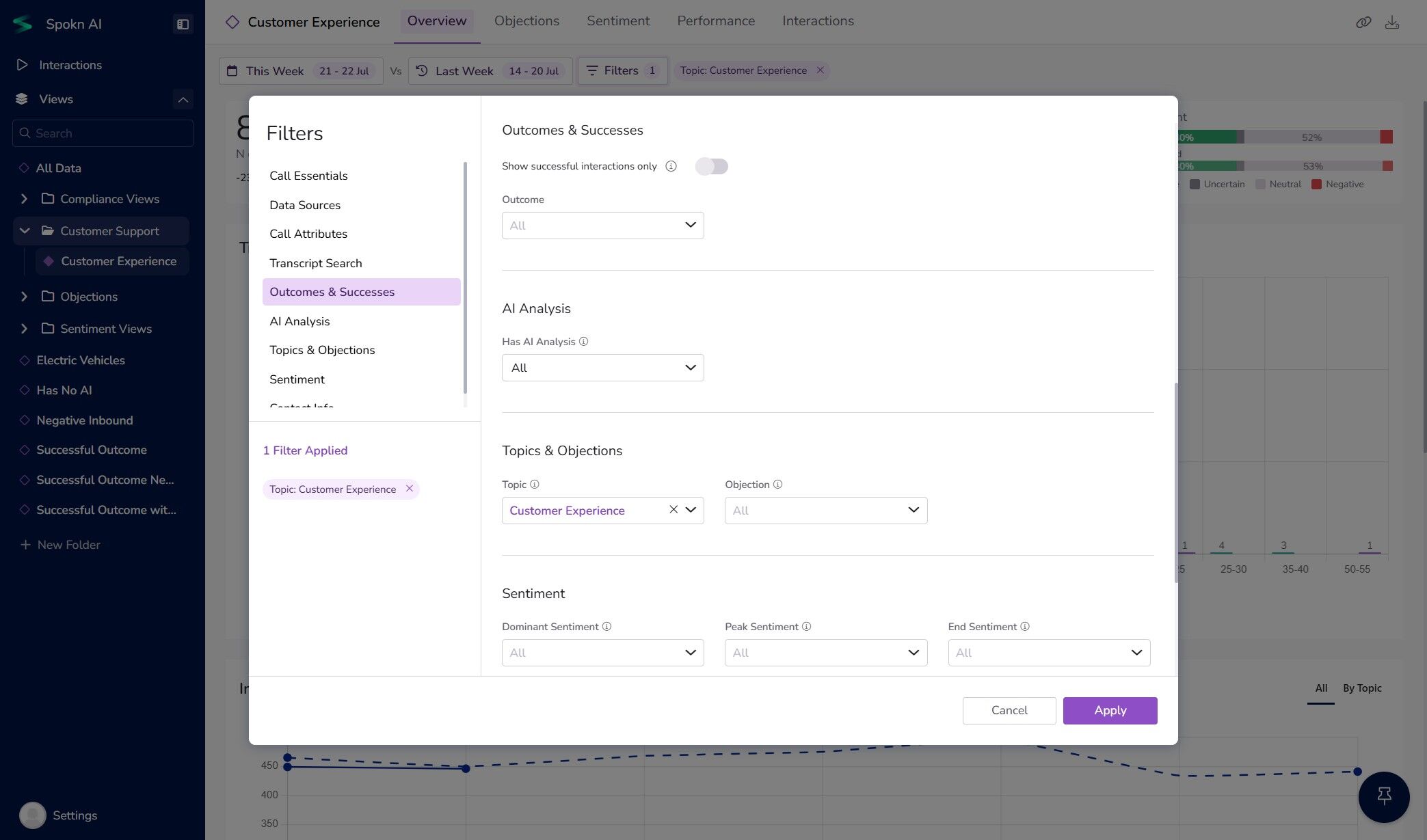Clear the Customer Experience topic selection X
The image size is (1427, 840).
(674, 510)
